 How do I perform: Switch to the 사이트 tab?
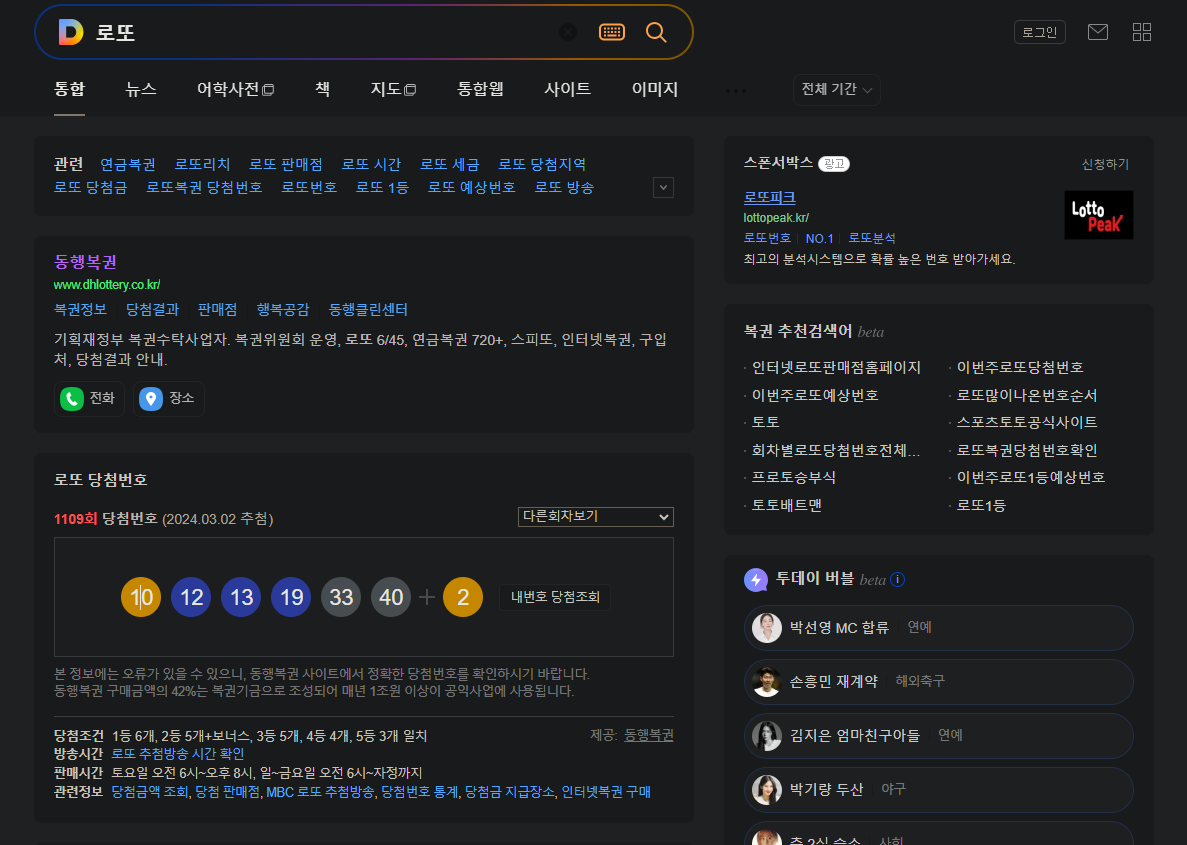click(x=568, y=89)
